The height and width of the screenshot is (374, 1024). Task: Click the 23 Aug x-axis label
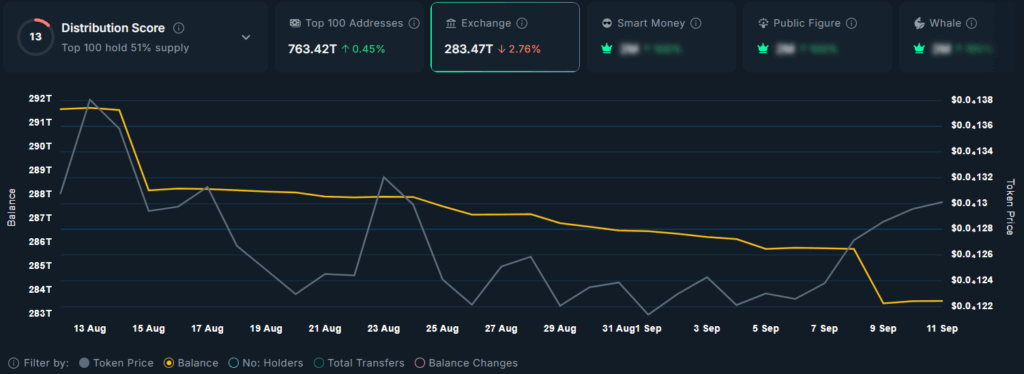click(x=384, y=329)
